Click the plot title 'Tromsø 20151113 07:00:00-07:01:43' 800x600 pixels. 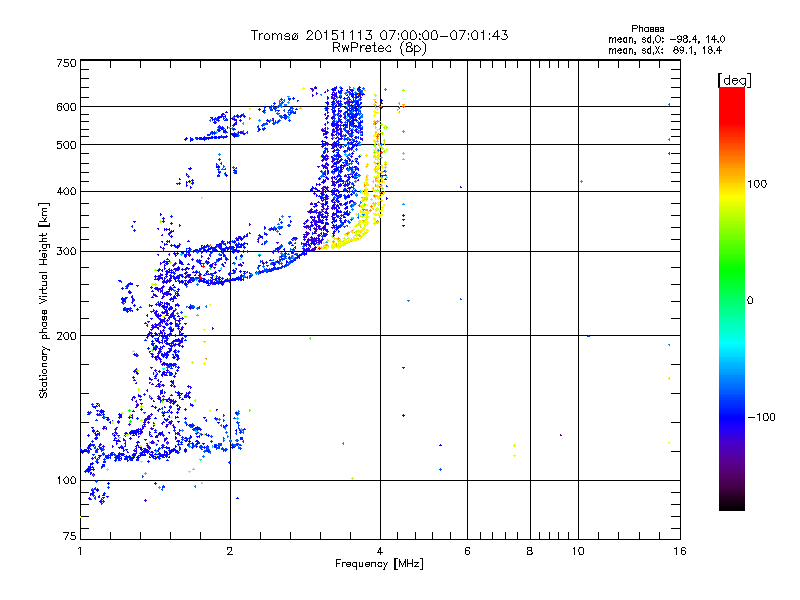click(x=379, y=35)
